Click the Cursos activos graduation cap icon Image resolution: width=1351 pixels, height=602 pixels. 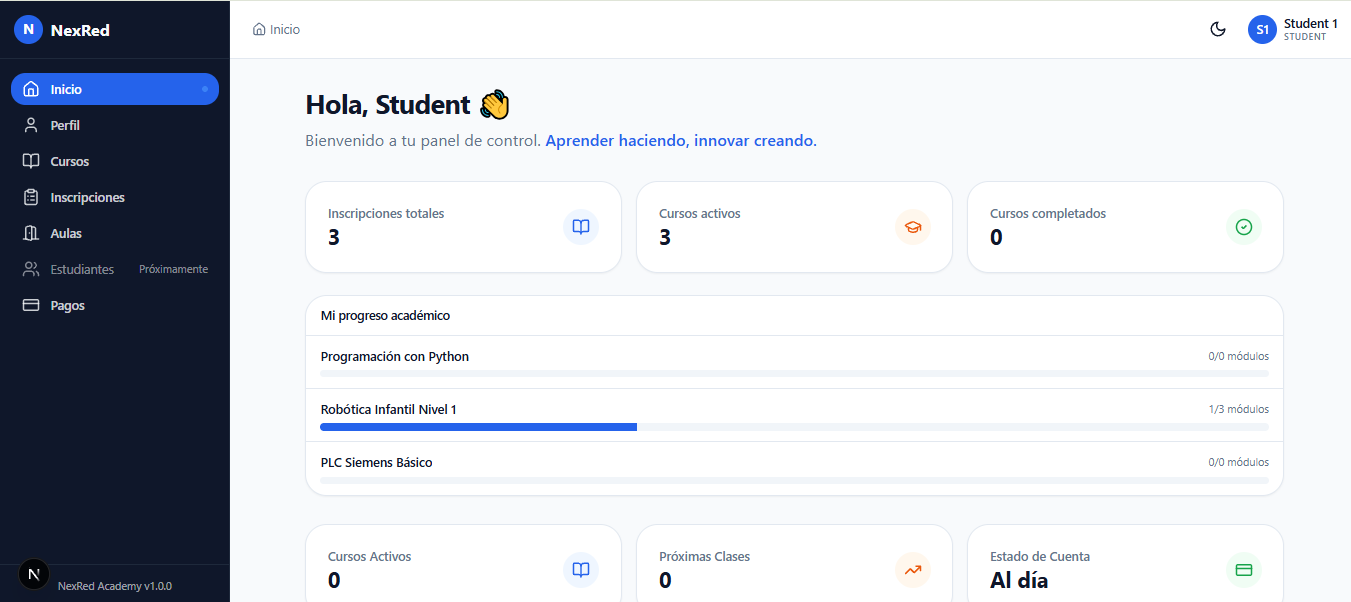tap(913, 227)
